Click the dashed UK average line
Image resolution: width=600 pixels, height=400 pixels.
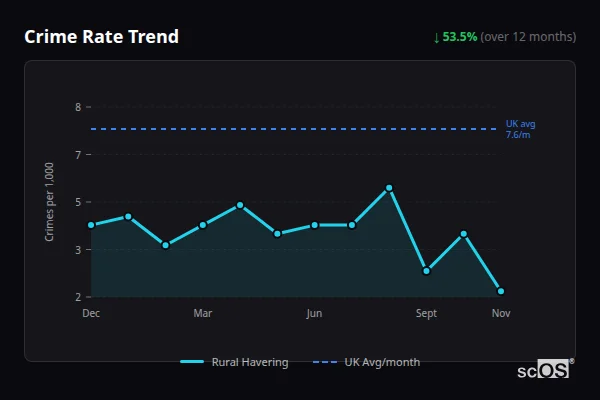tap(293, 129)
